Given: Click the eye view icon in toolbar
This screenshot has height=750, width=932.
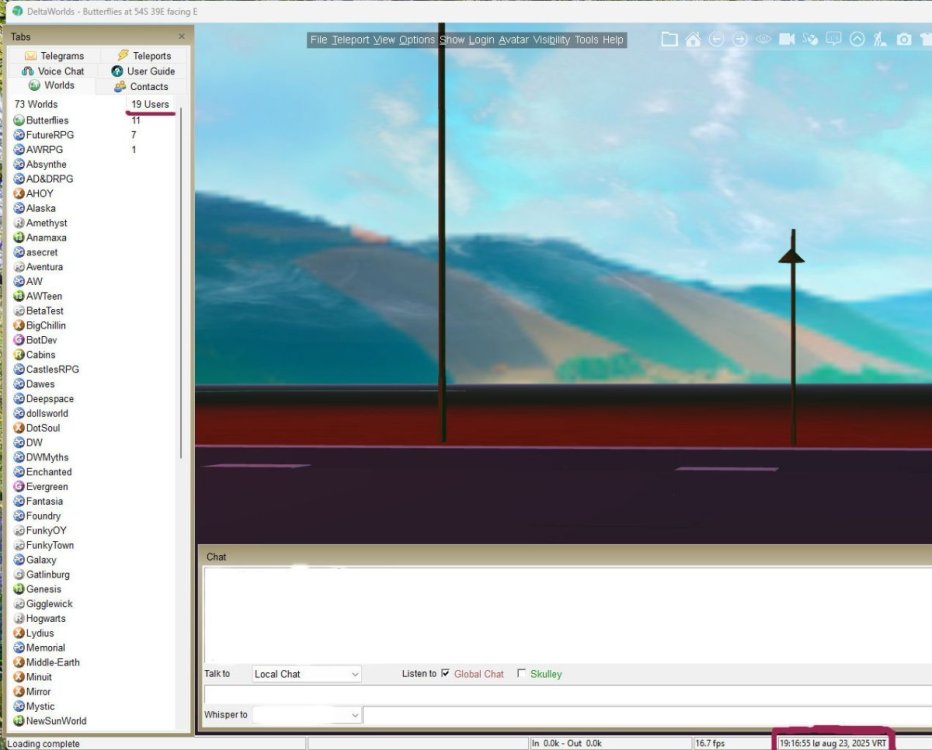Looking at the screenshot, I should click(x=763, y=39).
